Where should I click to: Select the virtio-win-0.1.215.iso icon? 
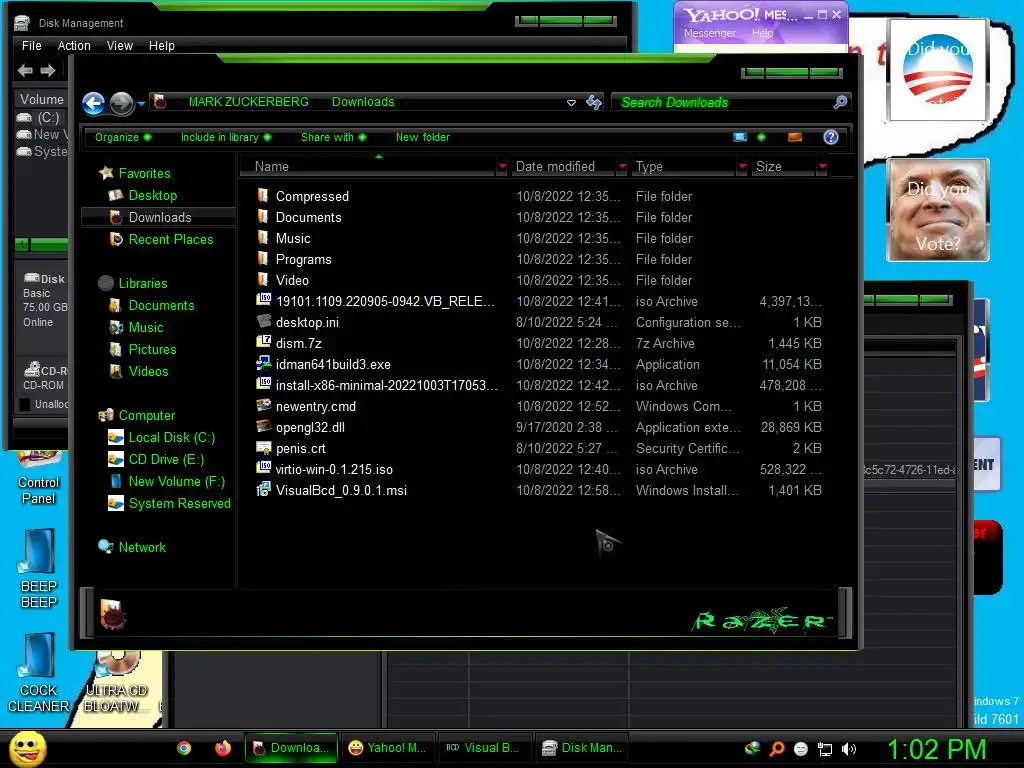click(263, 468)
